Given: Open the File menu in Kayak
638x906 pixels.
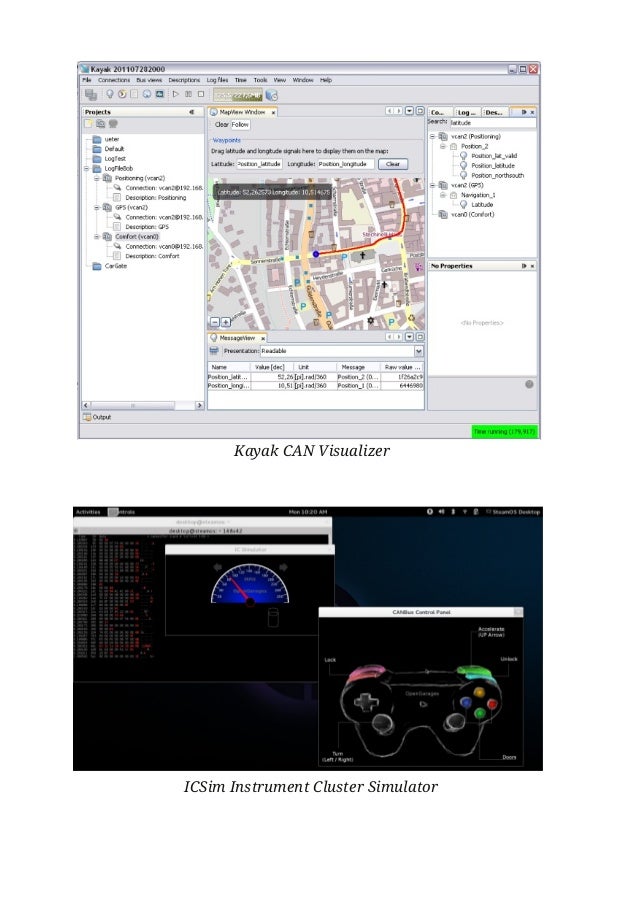Looking at the screenshot, I should [x=87, y=80].
